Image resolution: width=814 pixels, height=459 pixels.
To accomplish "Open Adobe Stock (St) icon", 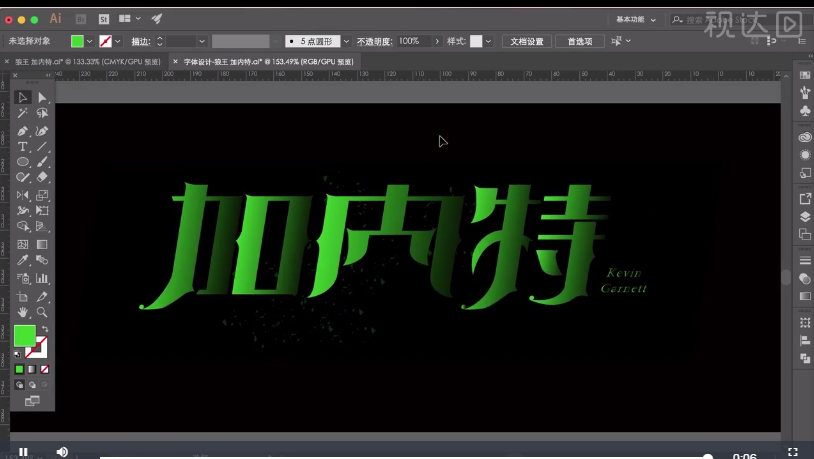I will click(x=104, y=19).
